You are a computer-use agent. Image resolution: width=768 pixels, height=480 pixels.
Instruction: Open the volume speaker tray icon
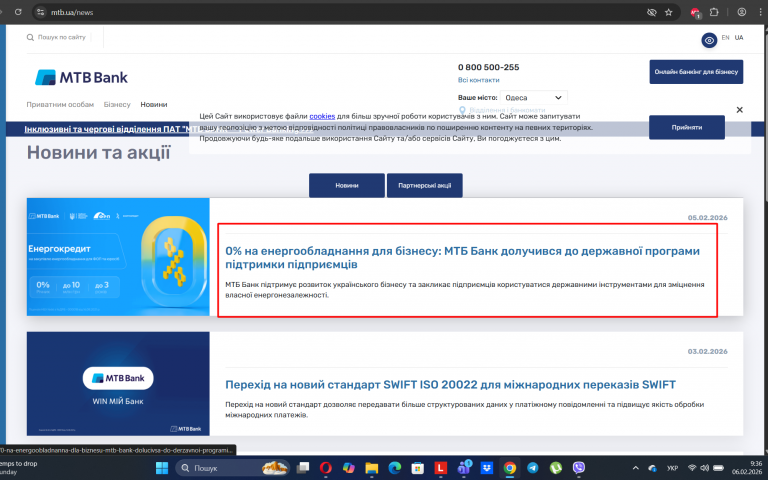[705, 468]
